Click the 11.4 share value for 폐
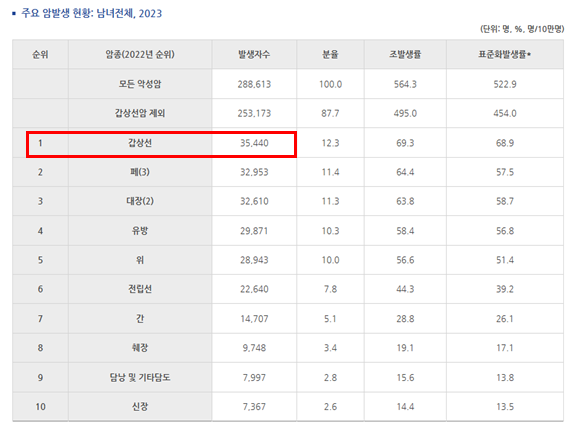 pos(330,172)
